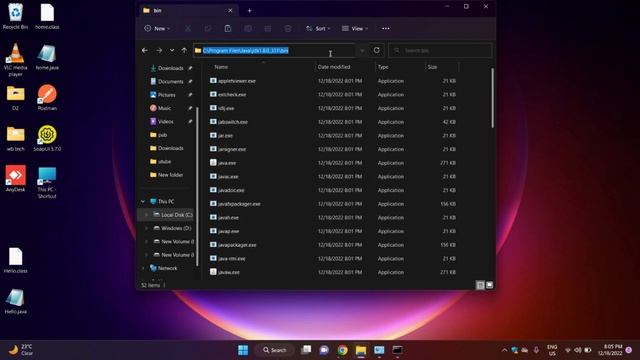Image resolution: width=640 pixels, height=360 pixels.
Task: Go up one folder level arrow
Action: point(184,51)
